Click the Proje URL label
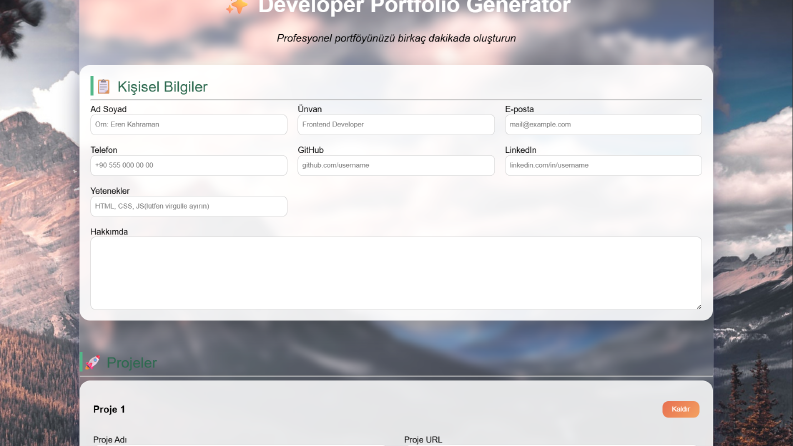 [423, 440]
